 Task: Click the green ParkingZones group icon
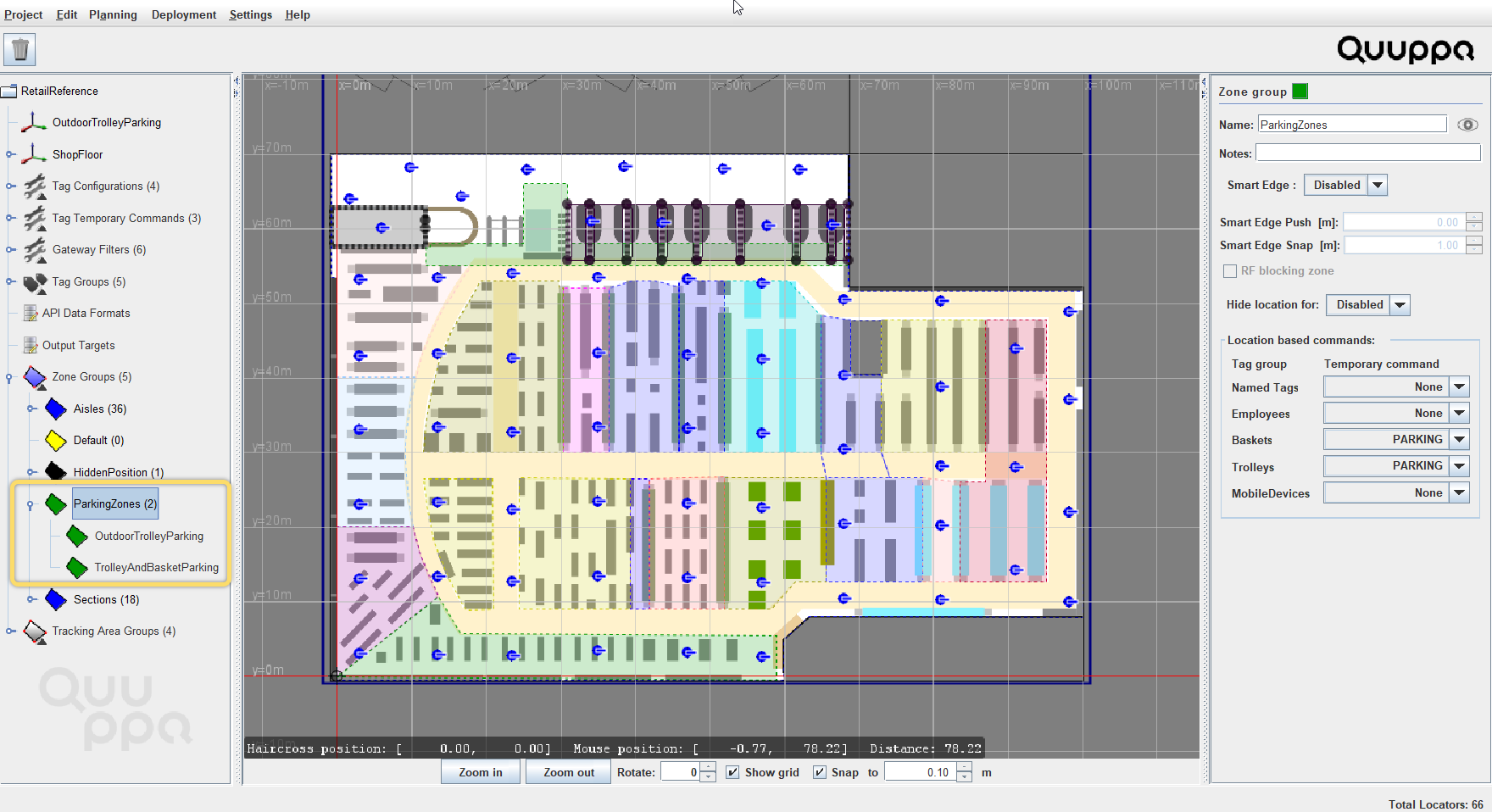pos(56,504)
